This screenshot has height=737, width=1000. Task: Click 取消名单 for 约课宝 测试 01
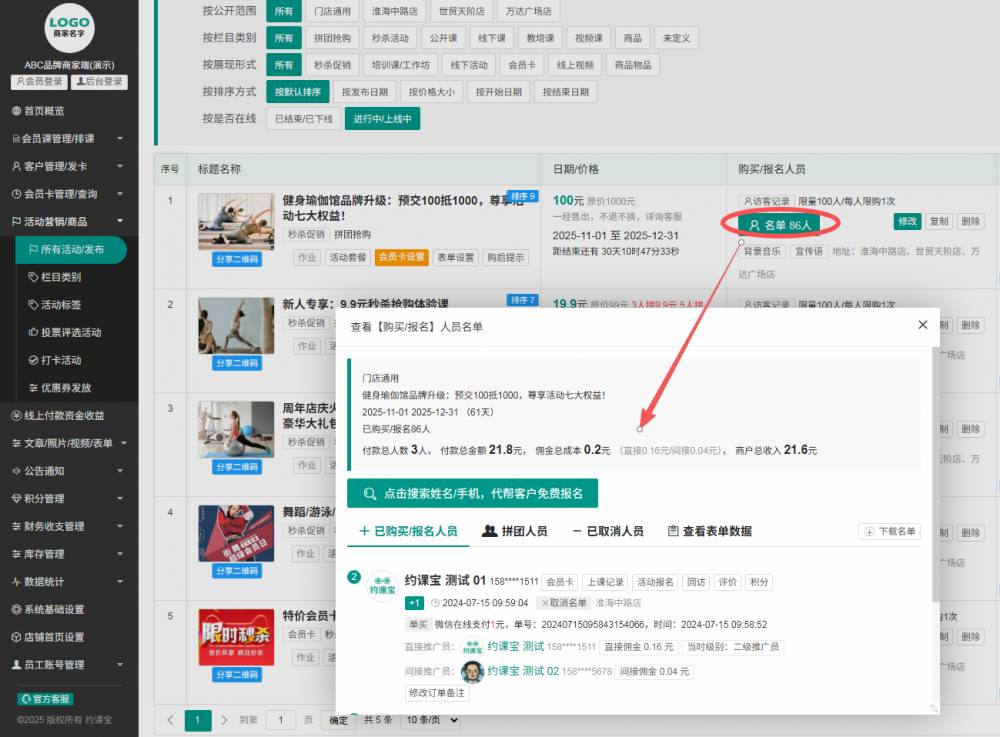point(562,603)
